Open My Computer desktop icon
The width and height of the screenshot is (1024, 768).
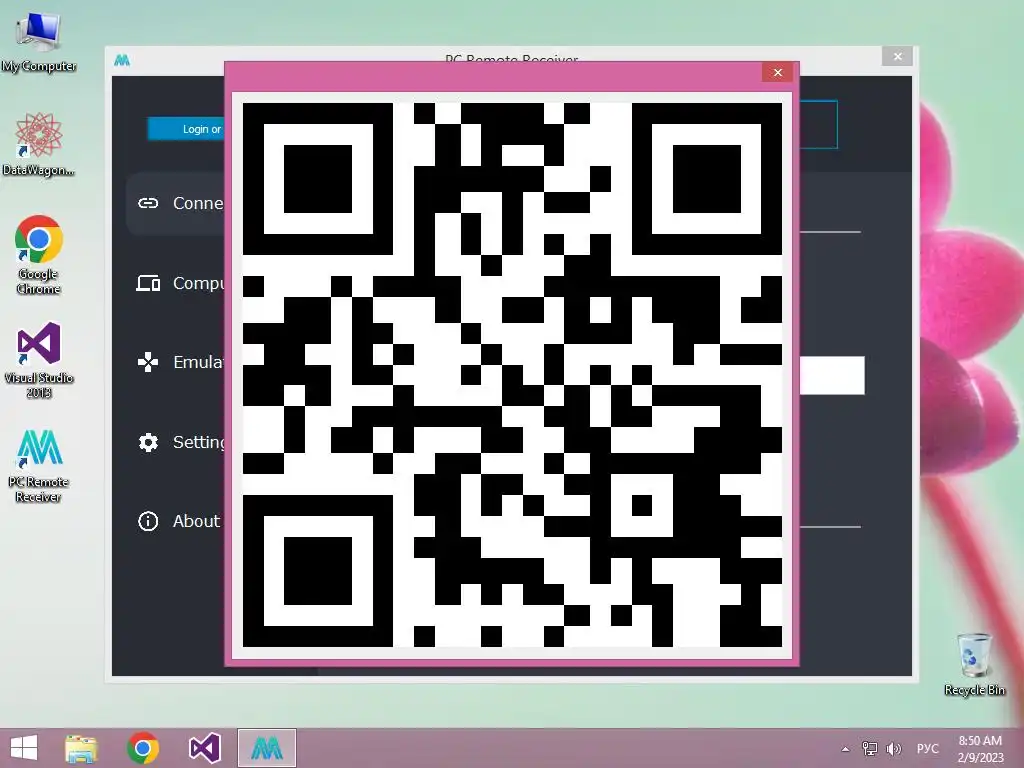pos(39,43)
